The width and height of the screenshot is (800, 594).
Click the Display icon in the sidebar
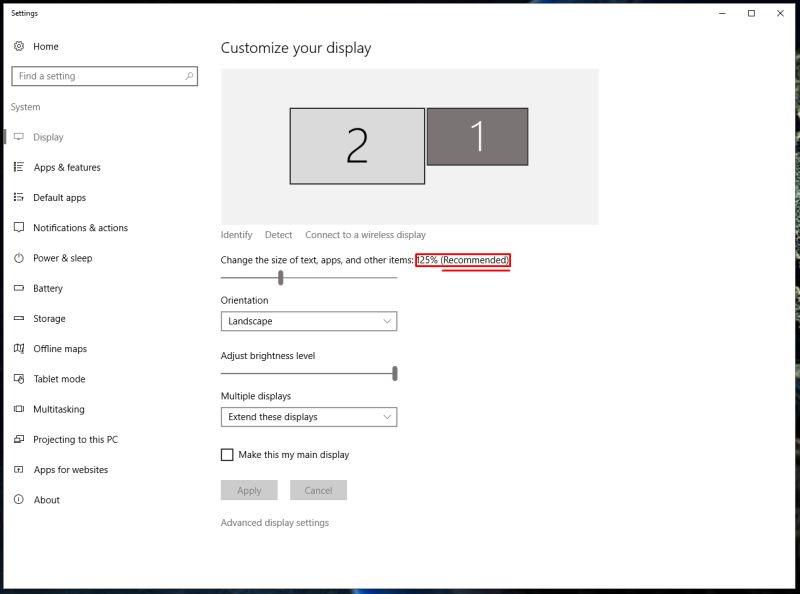point(20,137)
